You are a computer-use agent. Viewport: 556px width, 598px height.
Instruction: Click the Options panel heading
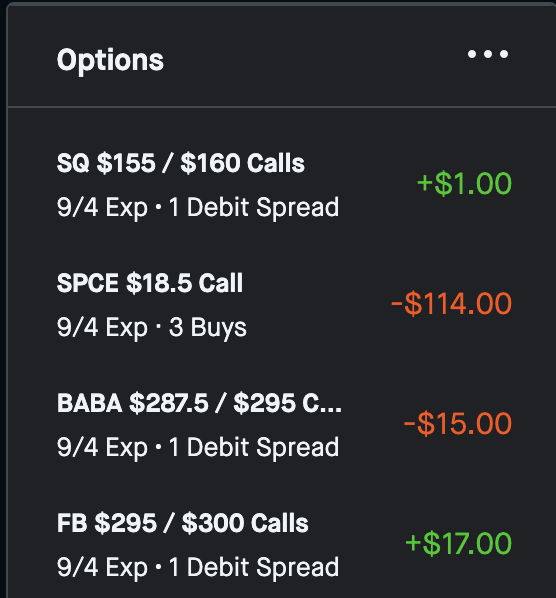point(110,61)
